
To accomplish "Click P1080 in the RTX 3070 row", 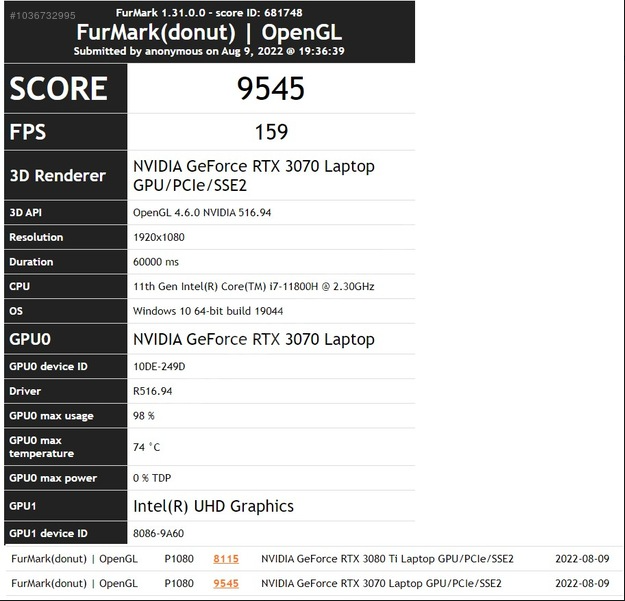I will [x=179, y=583].
